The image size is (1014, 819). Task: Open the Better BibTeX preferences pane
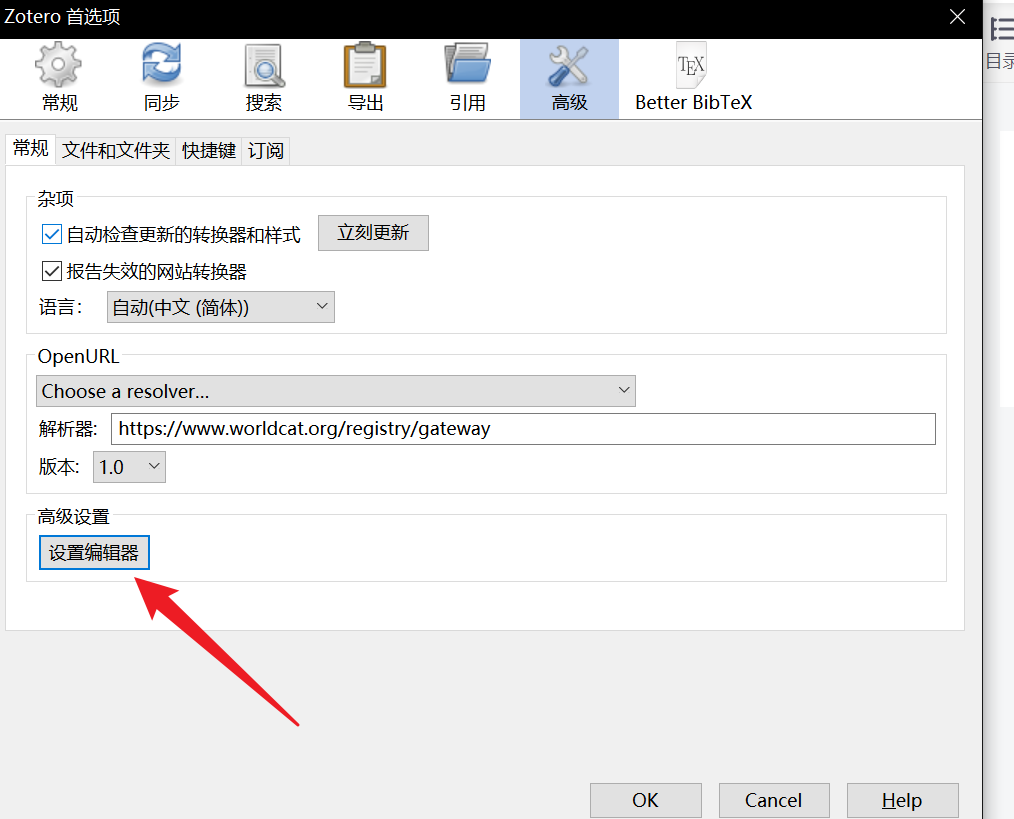693,79
